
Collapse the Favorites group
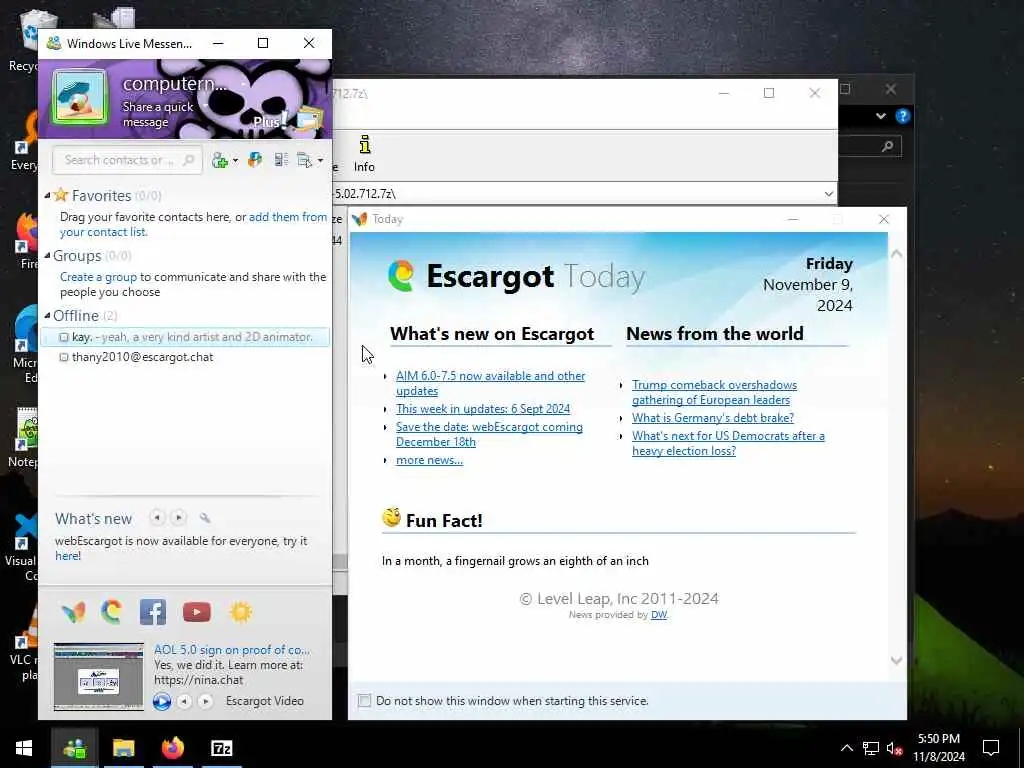coord(47,195)
